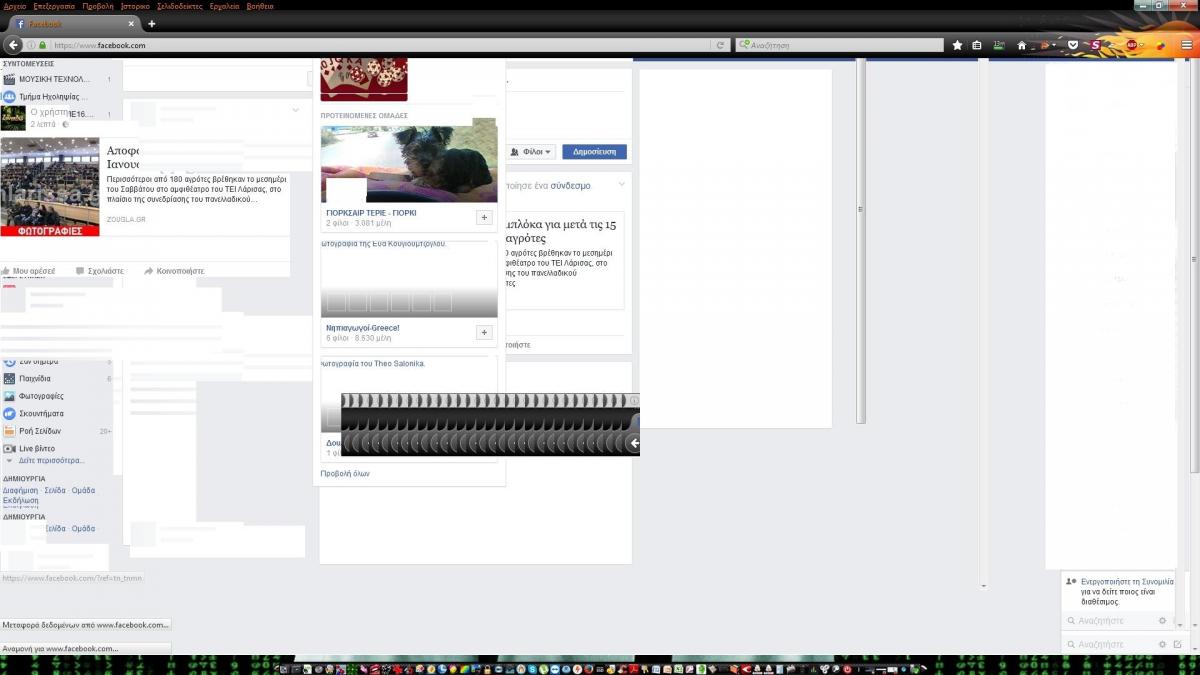This screenshot has width=1200, height=675.
Task: Bookmark this page with the star icon
Action: (x=957, y=45)
